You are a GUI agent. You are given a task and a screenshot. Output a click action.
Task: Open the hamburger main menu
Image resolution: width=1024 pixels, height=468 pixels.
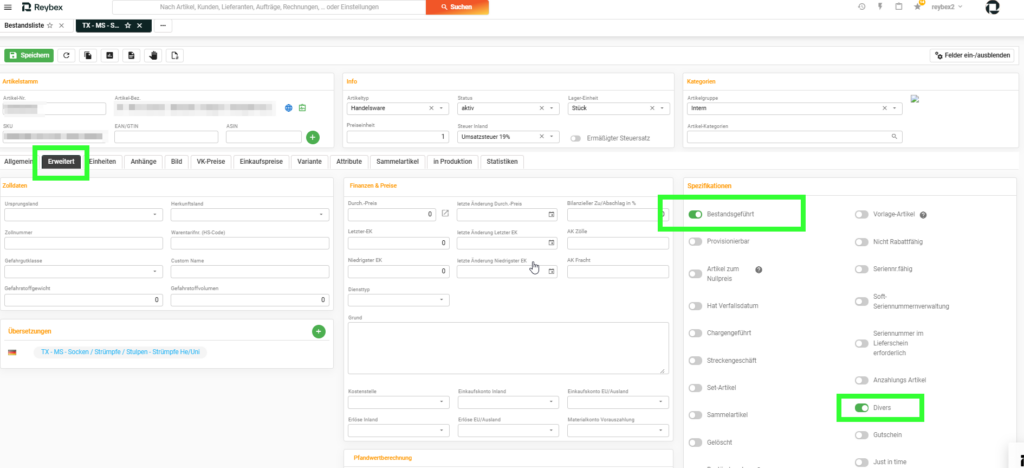[x=8, y=7]
